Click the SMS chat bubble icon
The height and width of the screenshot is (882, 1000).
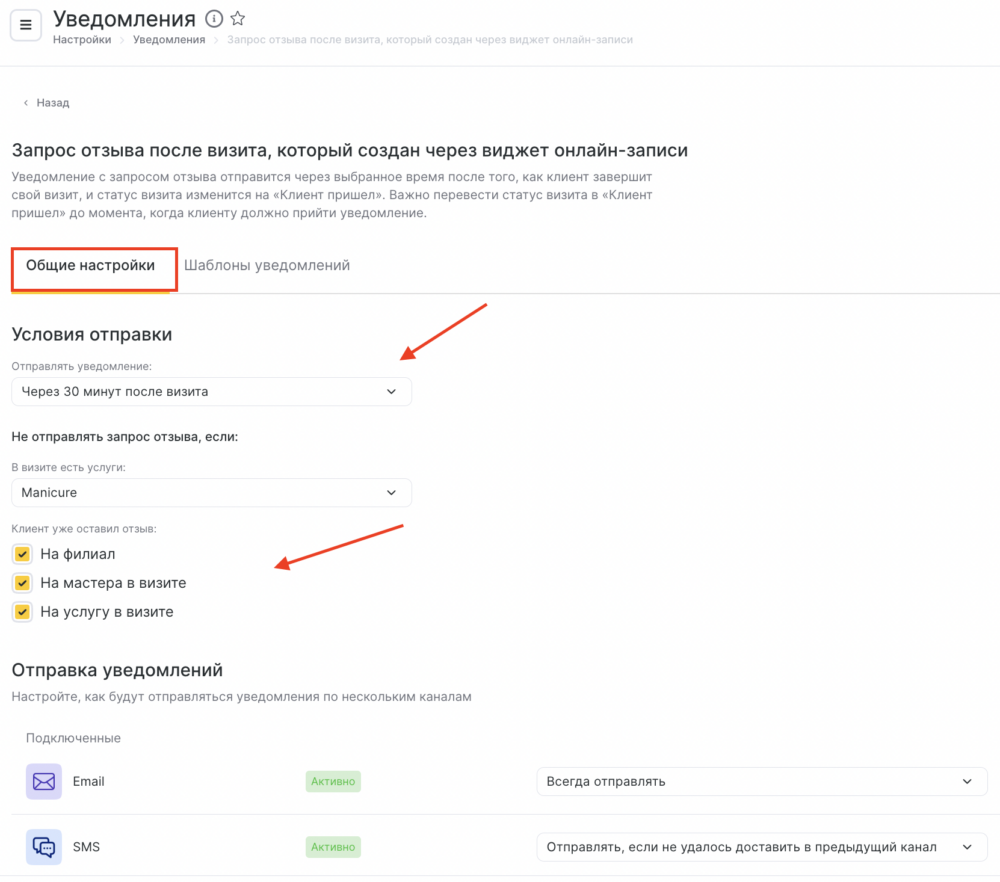pos(44,847)
